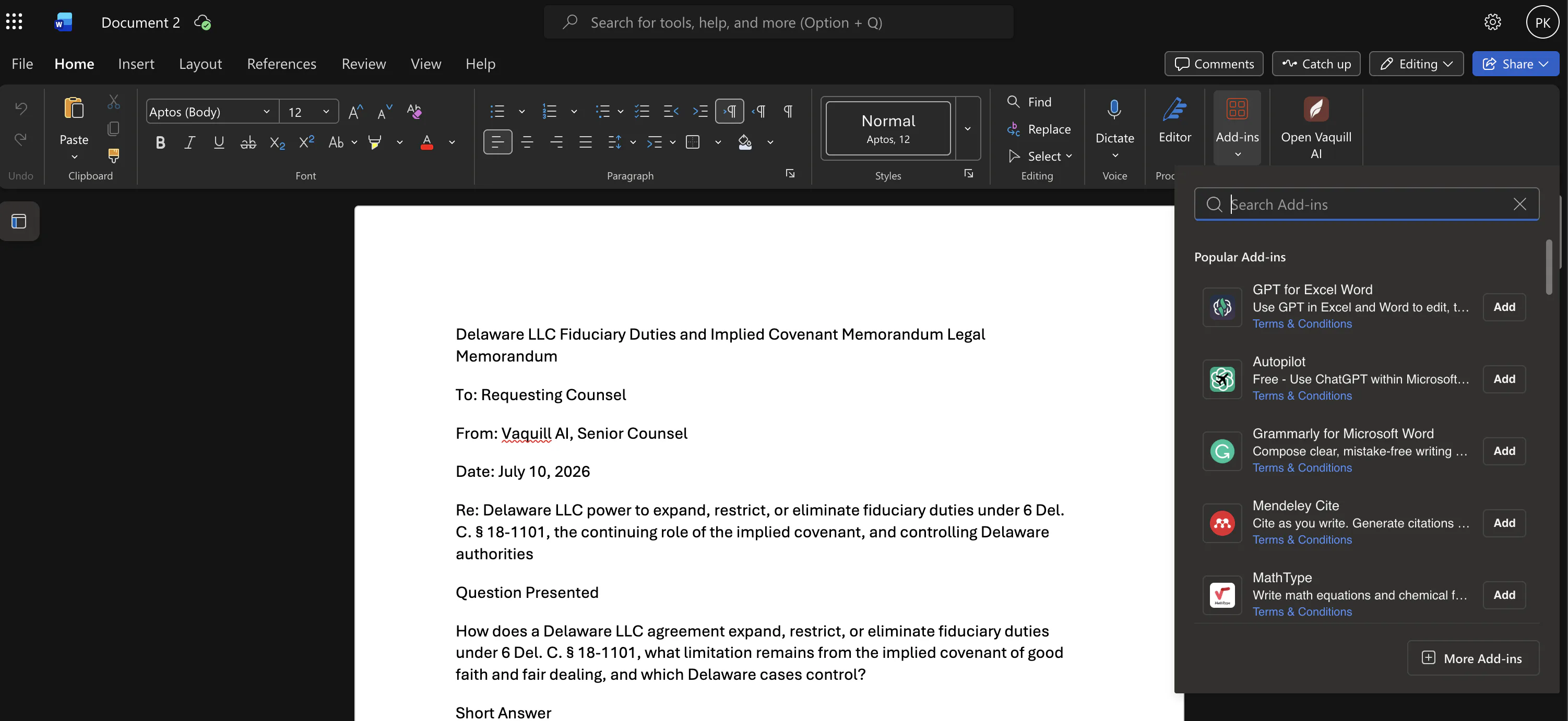
Task: Open the Editing mode dropdown
Action: 1416,64
